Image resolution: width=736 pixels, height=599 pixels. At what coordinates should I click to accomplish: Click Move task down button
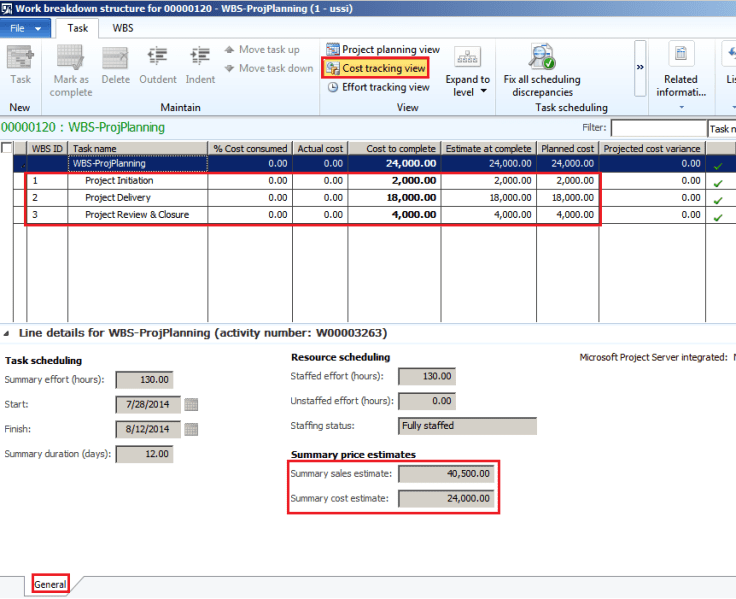click(266, 68)
